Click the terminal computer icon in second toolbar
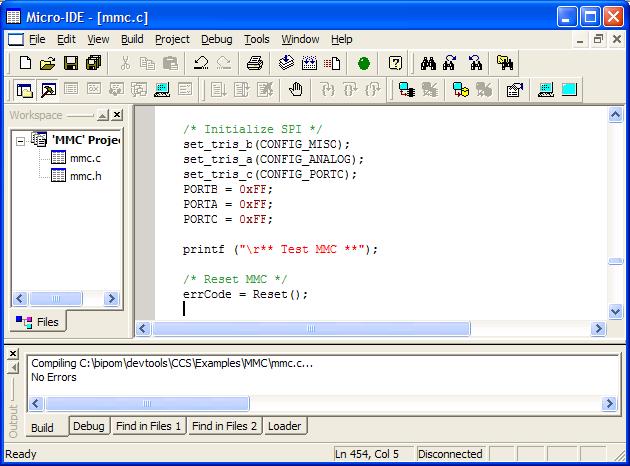Viewport: 630px width, 466px height. [162, 89]
